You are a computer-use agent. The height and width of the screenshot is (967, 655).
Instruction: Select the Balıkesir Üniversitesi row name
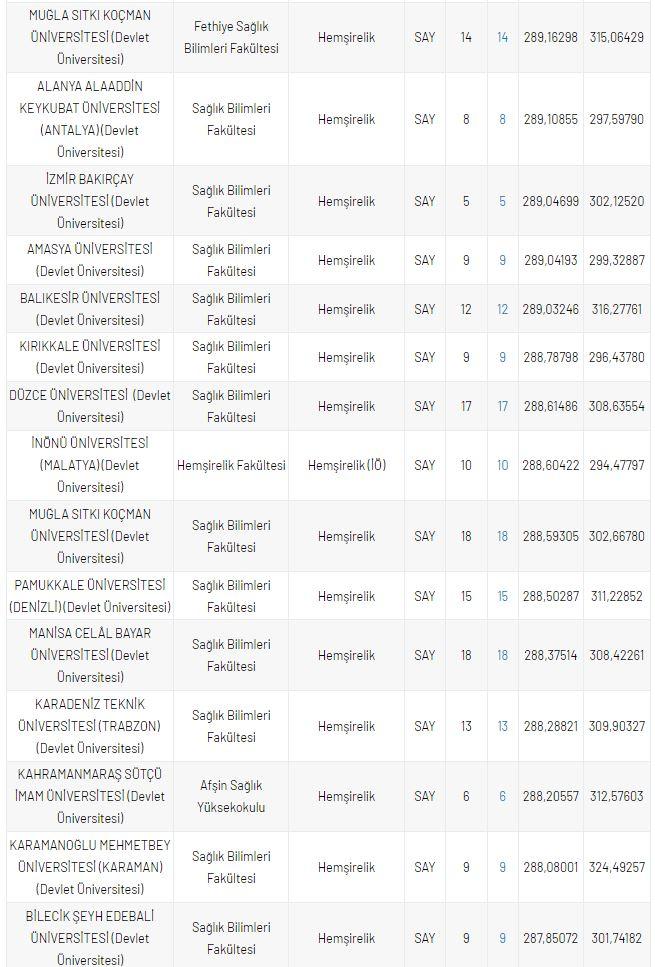(x=89, y=309)
